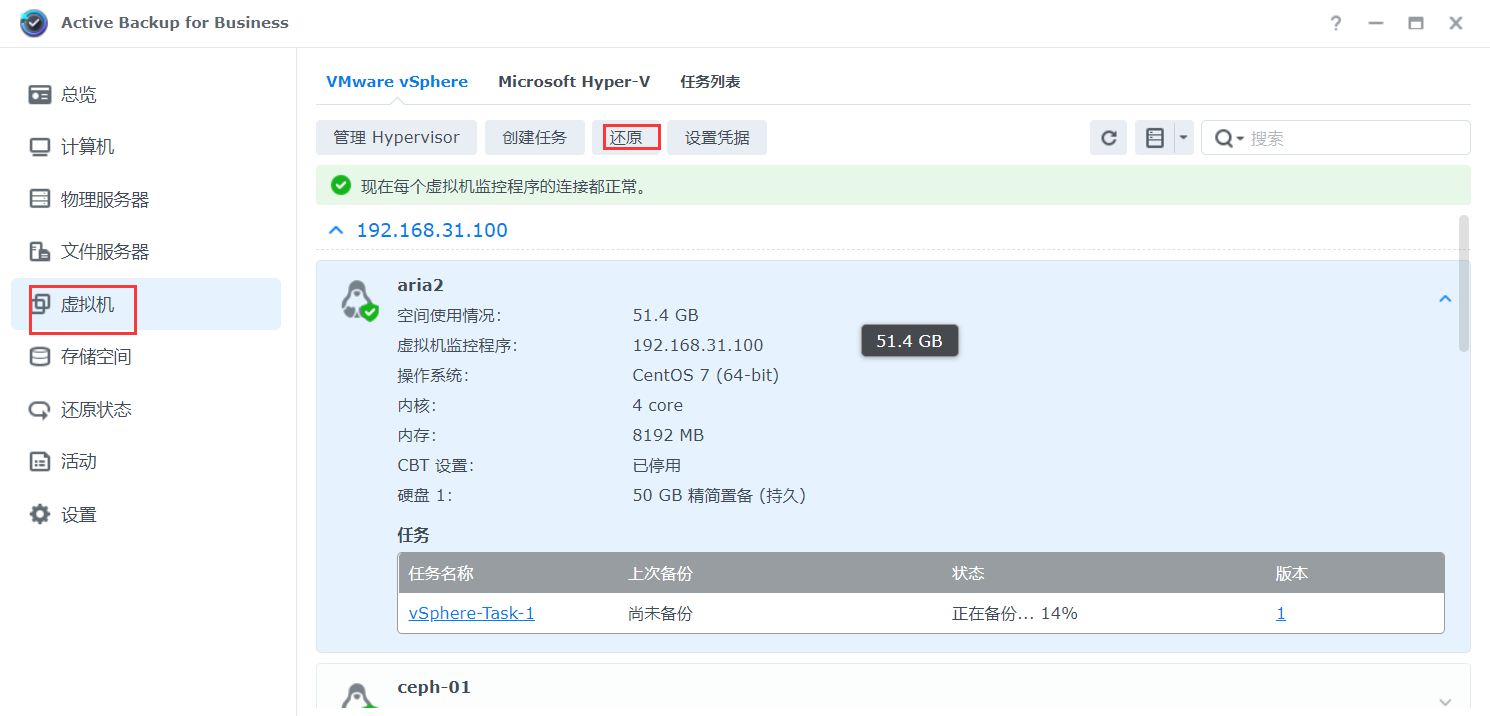1490x716 pixels.
Task: Click the ceph-01 VM name
Action: tap(434, 688)
